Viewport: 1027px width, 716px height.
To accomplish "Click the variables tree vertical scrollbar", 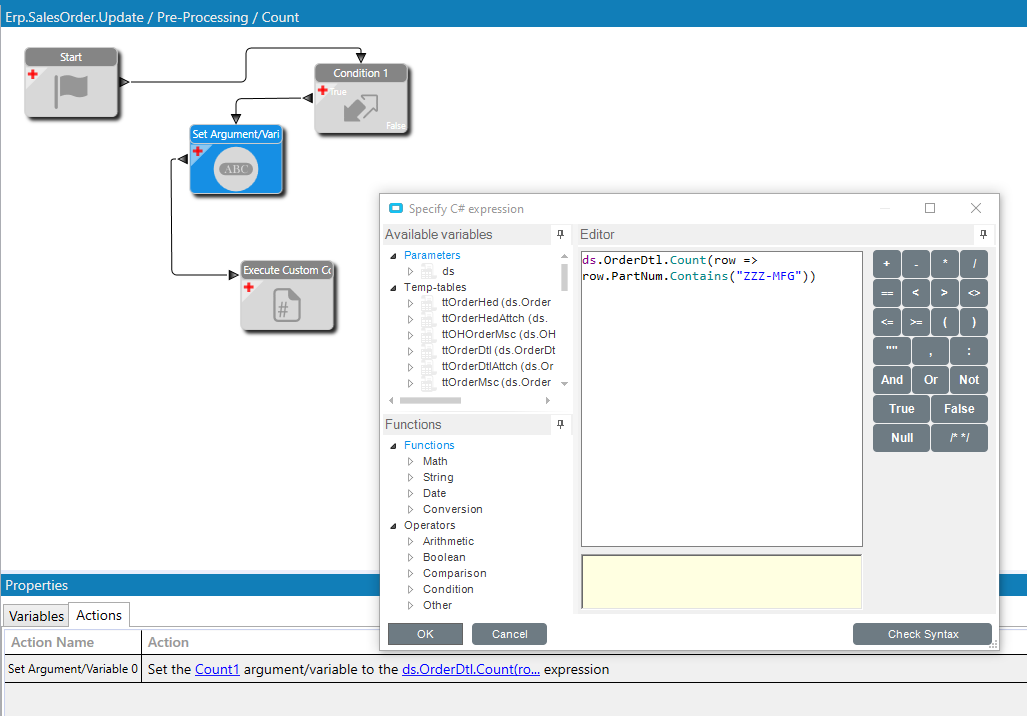I will pyautogui.click(x=565, y=277).
